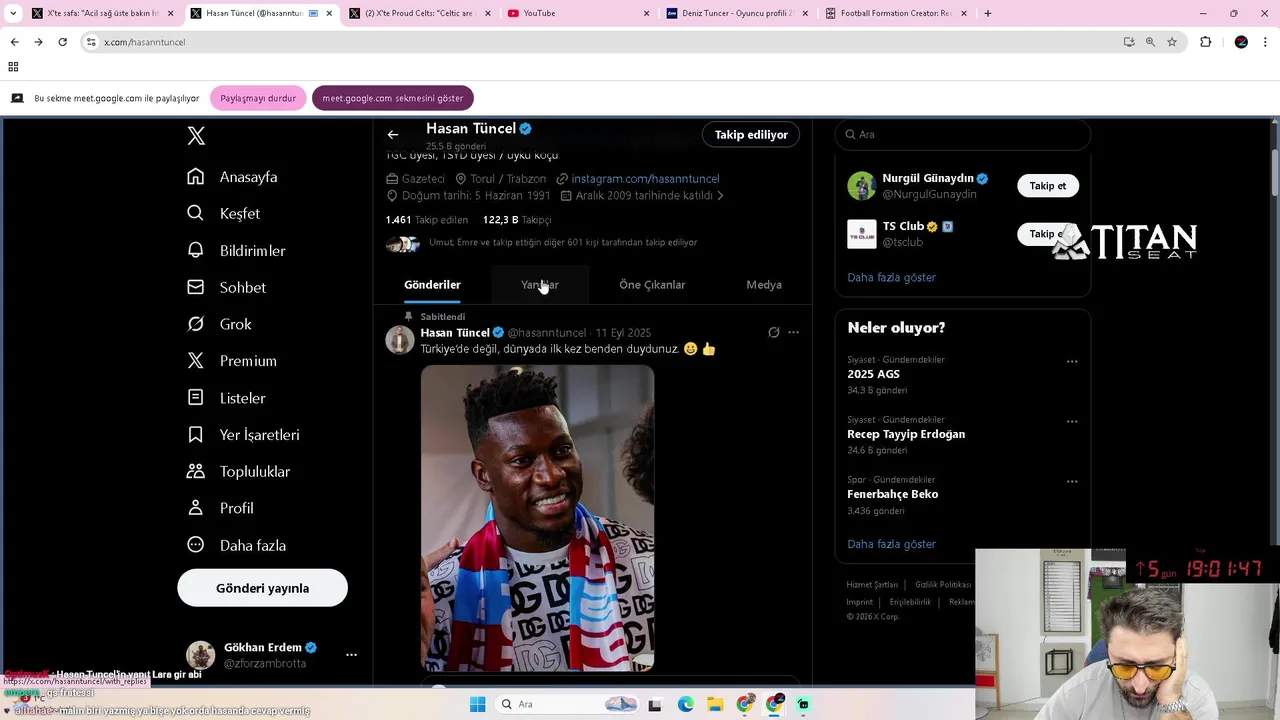Viewport: 1280px width, 720px height.
Task: Expand account info chevron after join date
Action: 720,196
